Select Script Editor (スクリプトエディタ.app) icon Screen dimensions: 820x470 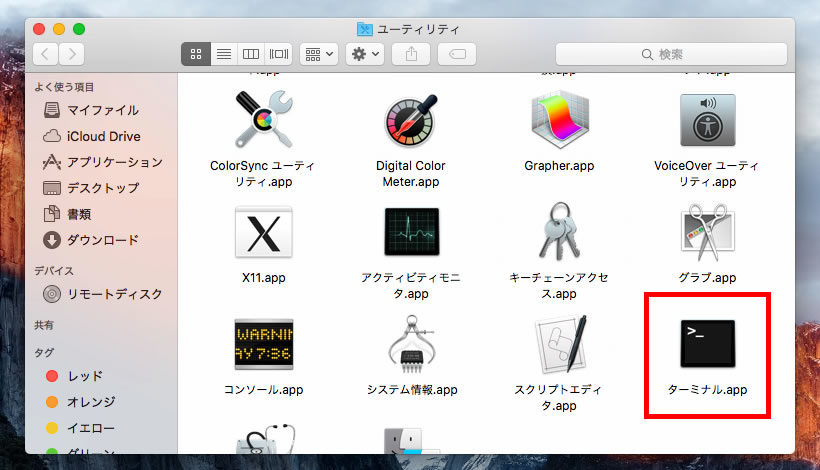click(x=560, y=344)
